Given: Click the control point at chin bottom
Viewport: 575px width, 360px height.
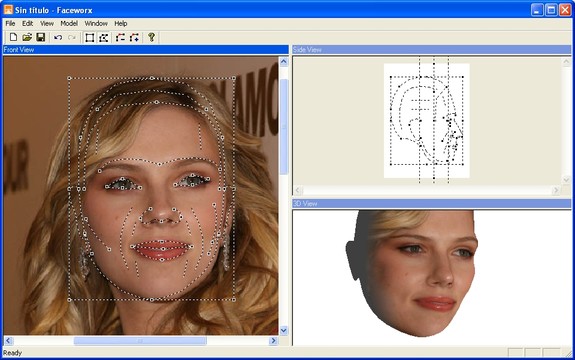Looking at the screenshot, I should coord(152,300).
